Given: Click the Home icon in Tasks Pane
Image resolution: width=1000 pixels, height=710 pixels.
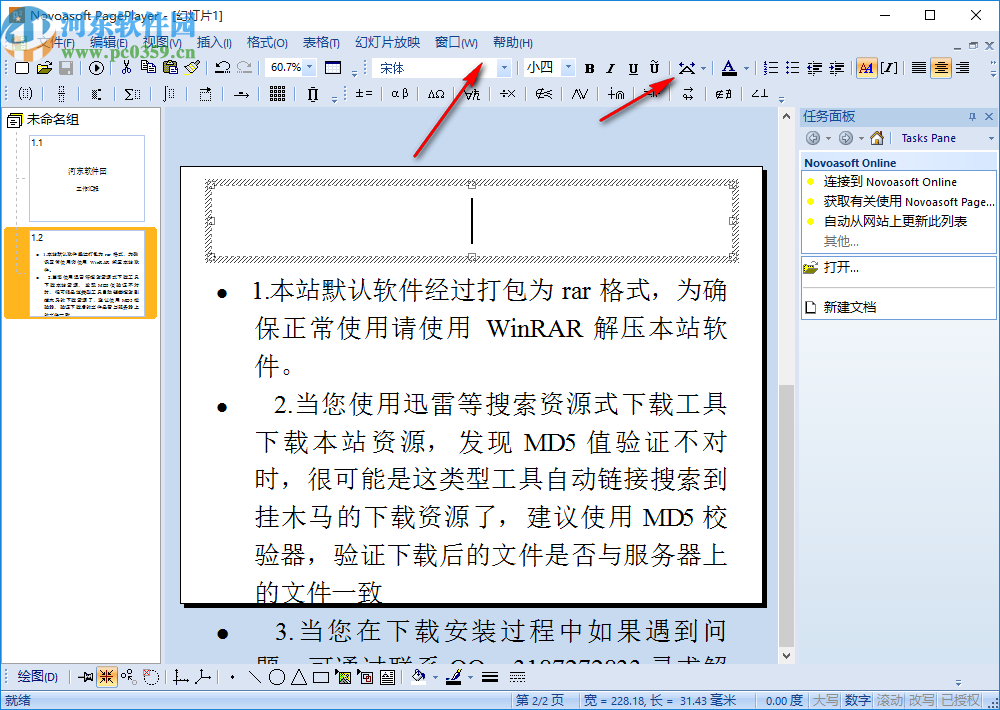Looking at the screenshot, I should [875, 137].
